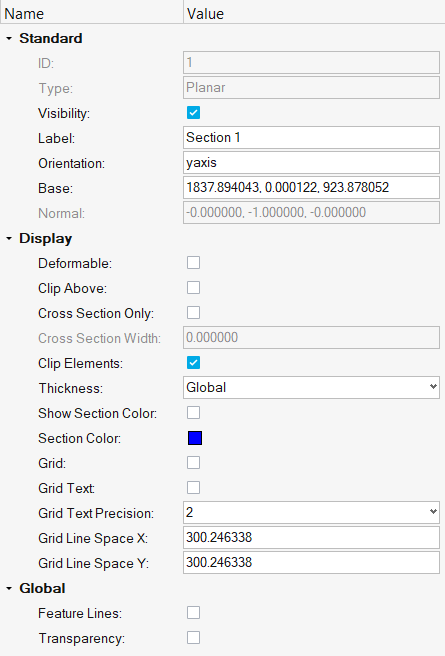Tick the Clip Above checkbox

tap(193, 288)
